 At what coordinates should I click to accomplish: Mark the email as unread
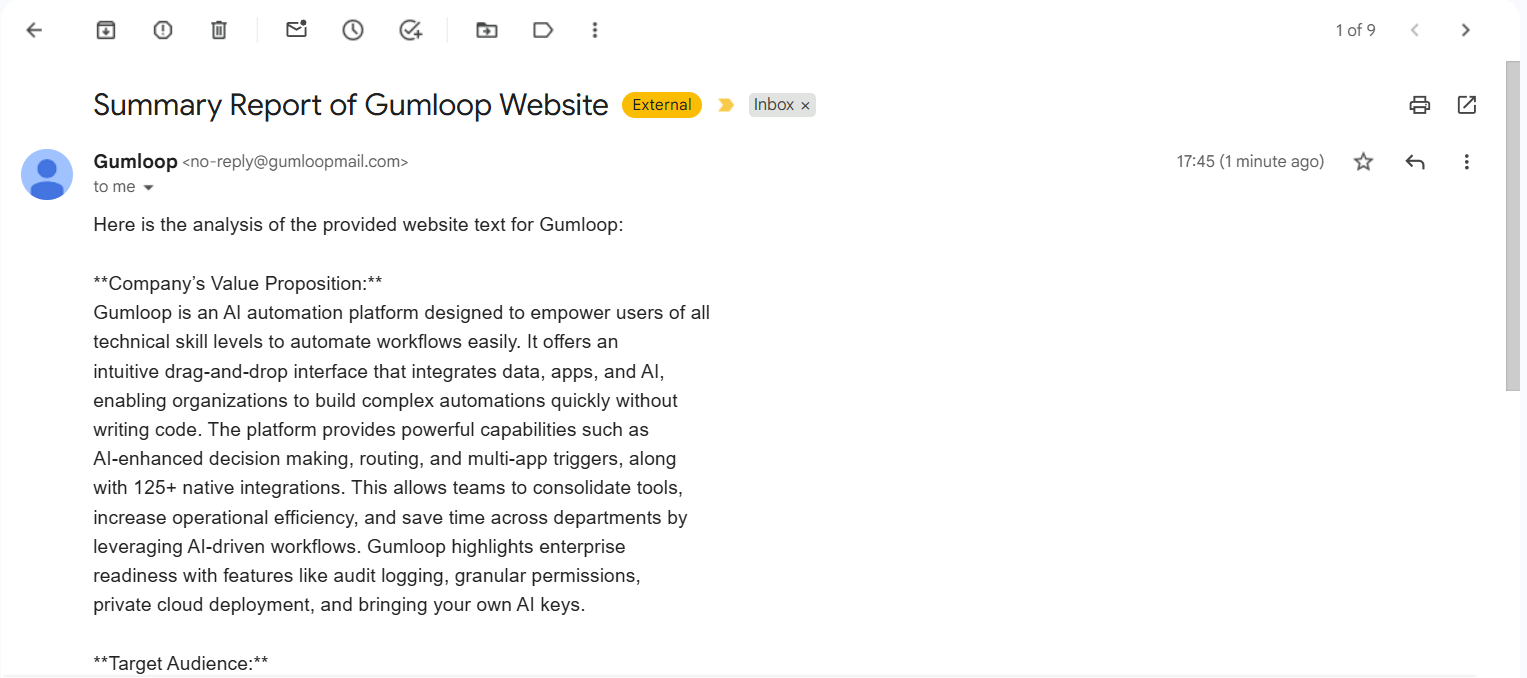[296, 30]
